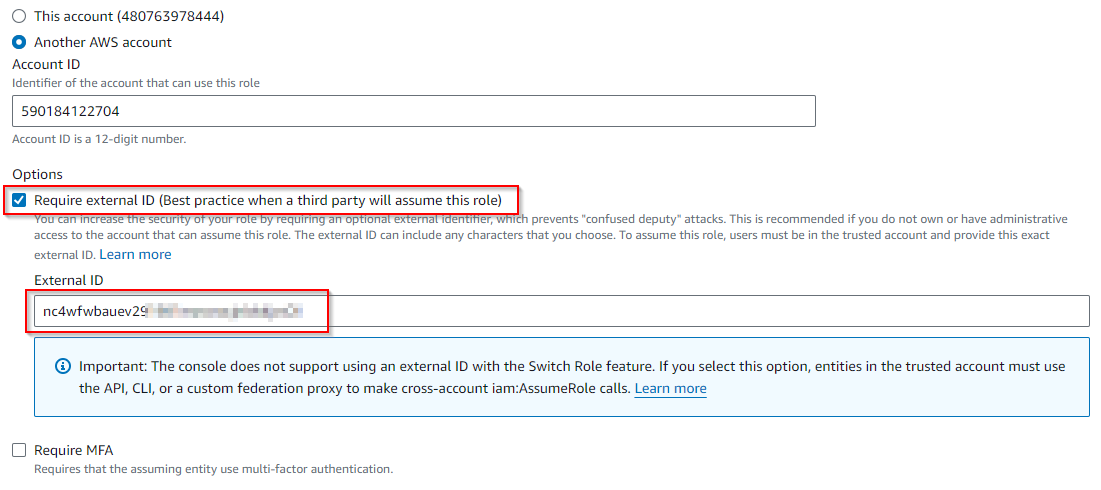Enable the Require MFA checkbox
The width and height of the screenshot is (1101, 490).
click(19, 450)
